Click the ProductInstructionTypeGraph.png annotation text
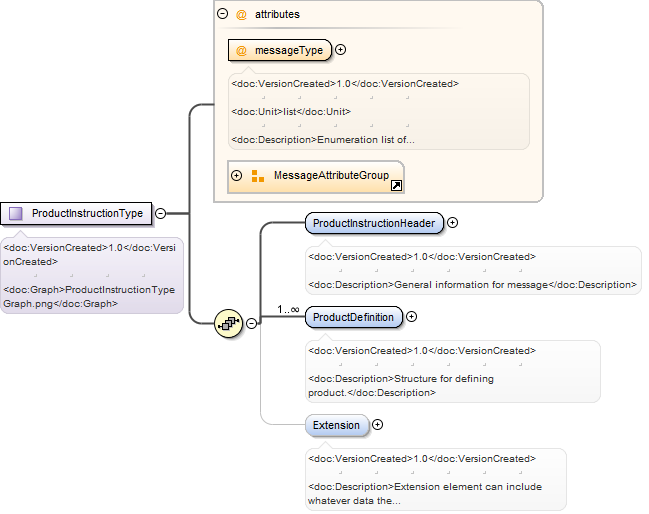This screenshot has width=649, height=514. [89, 297]
